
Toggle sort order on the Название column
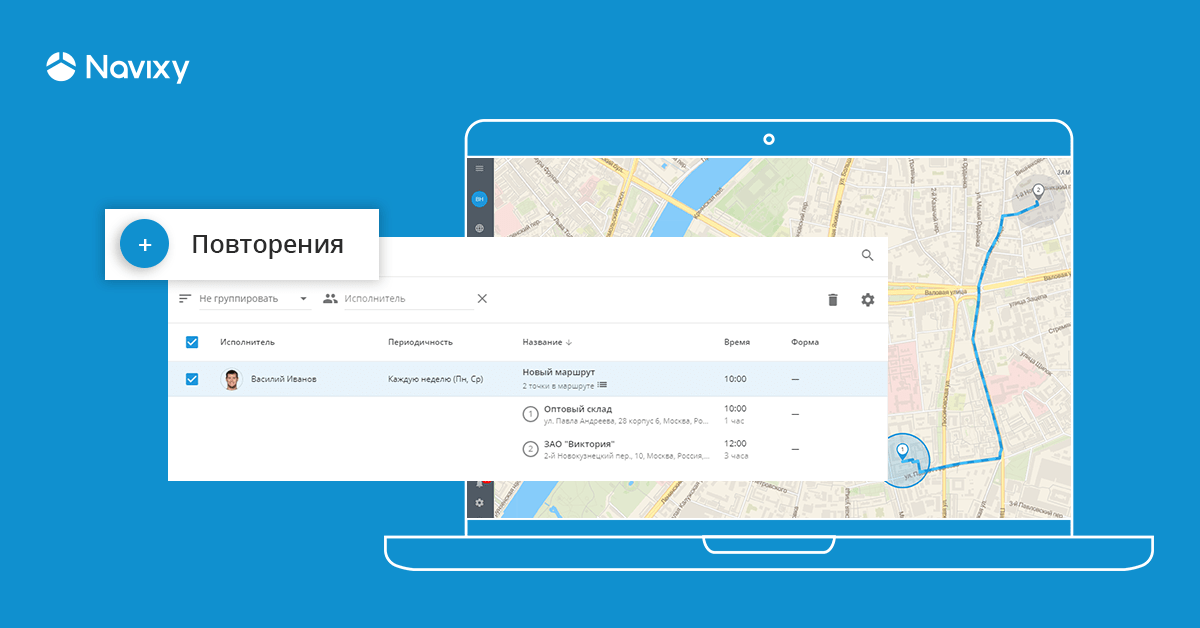pos(570,342)
